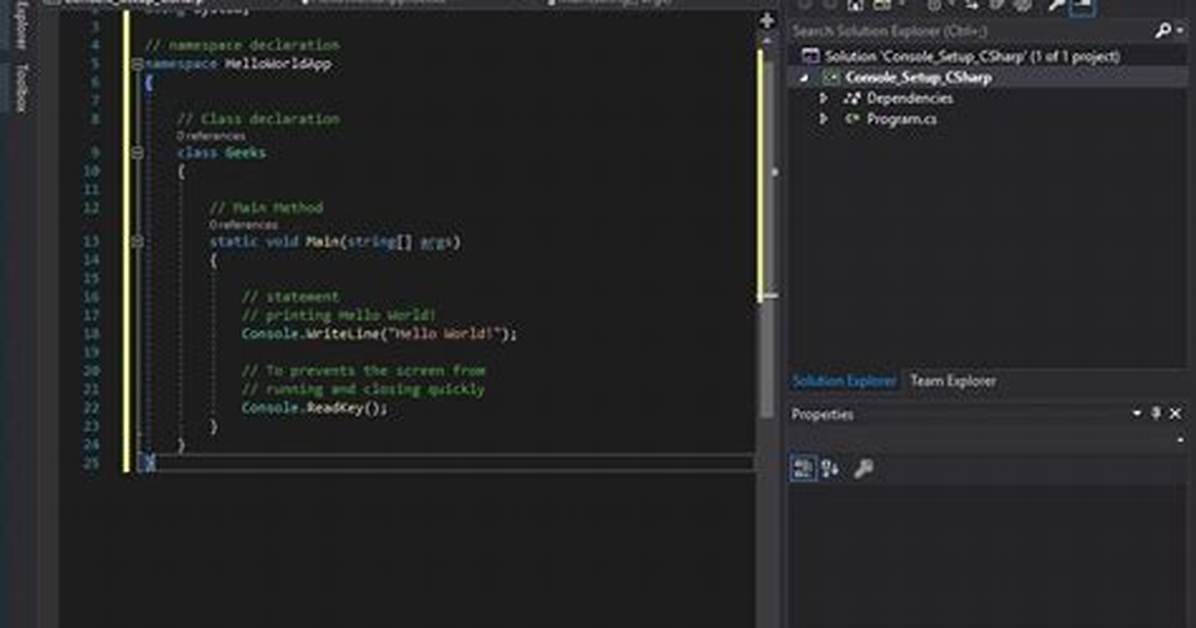Click the Console.WriteLine("Hello World!") statement

(x=379, y=333)
